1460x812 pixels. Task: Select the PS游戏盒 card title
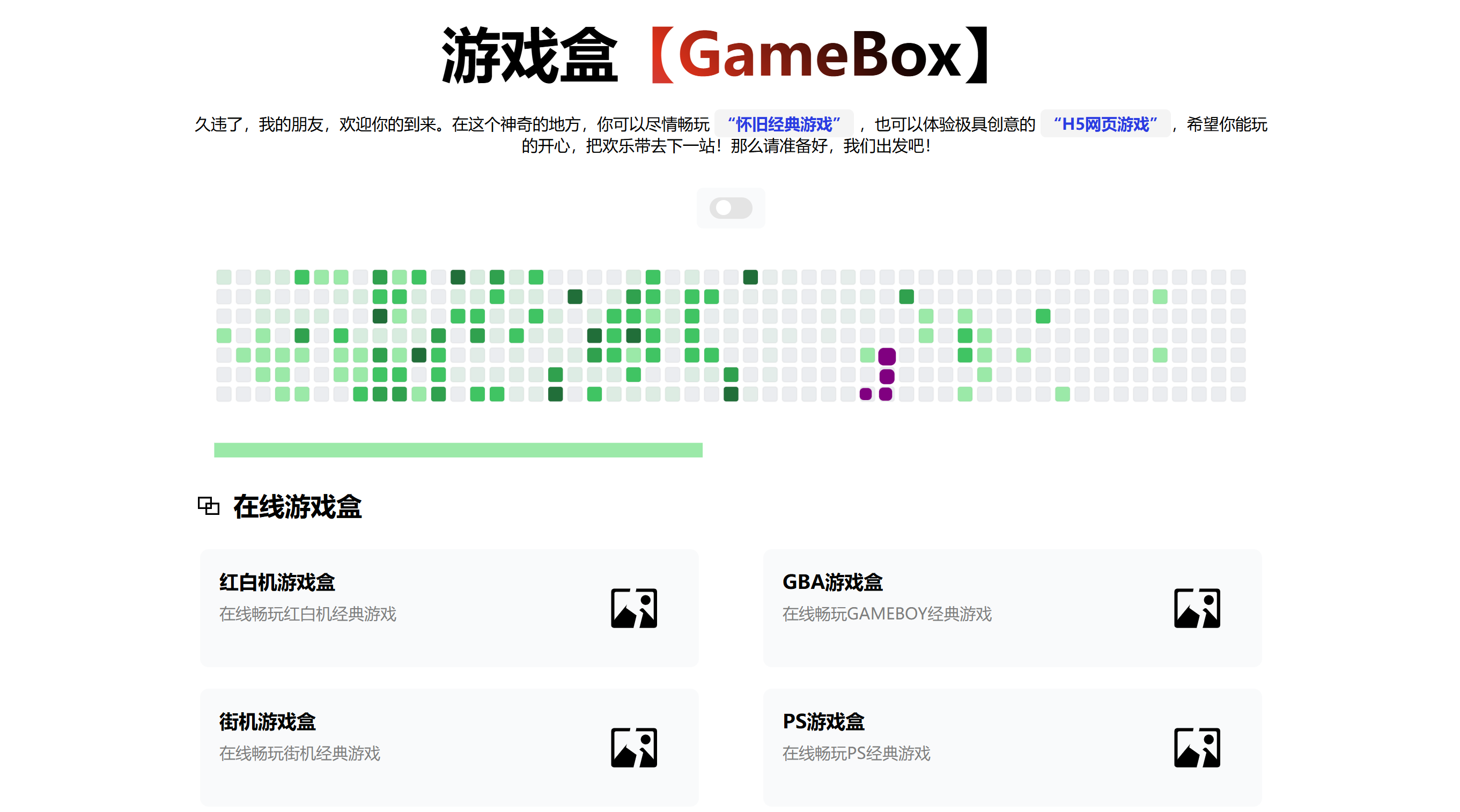823,721
